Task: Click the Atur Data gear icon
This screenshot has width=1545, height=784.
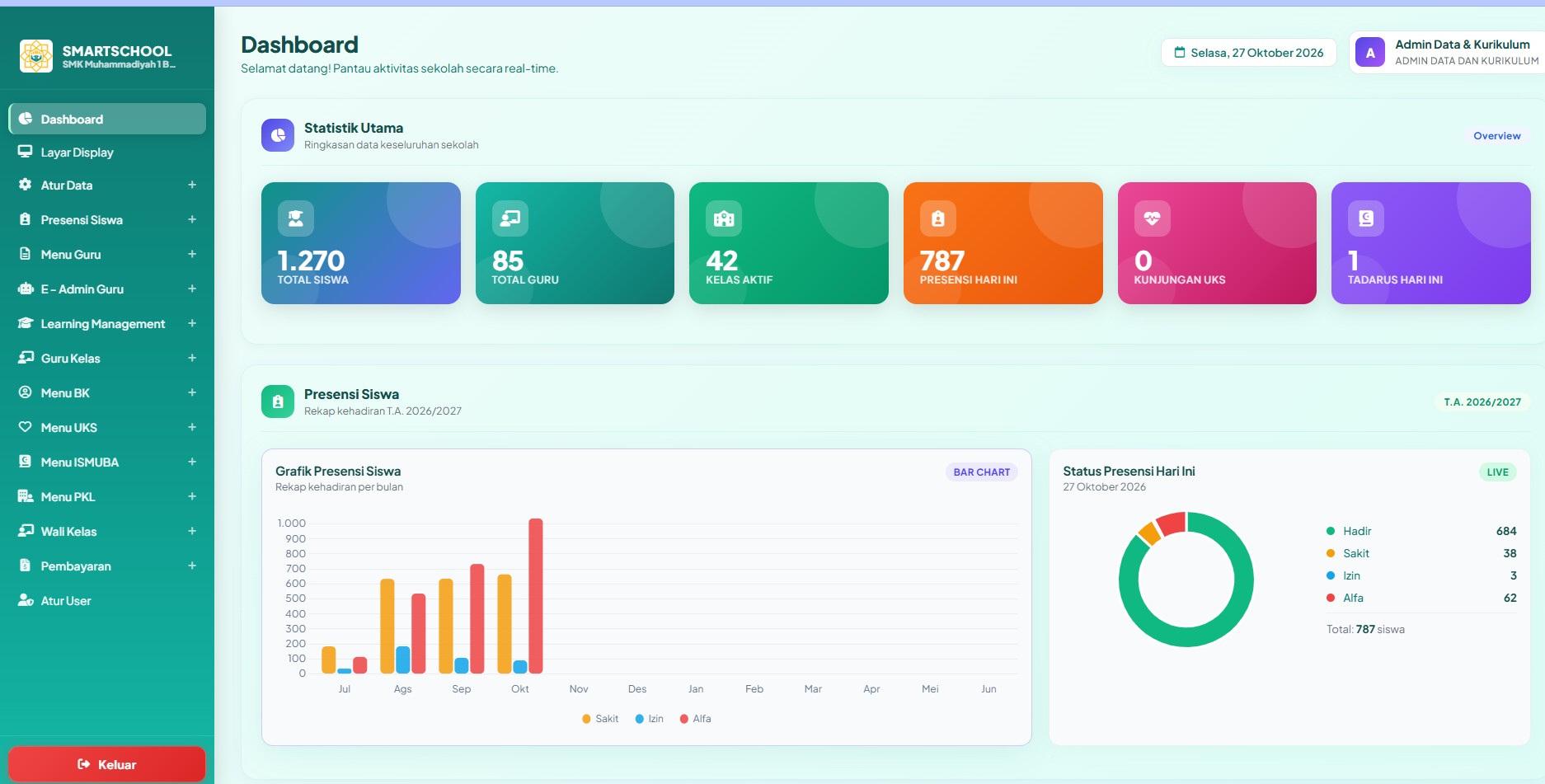Action: (26, 185)
